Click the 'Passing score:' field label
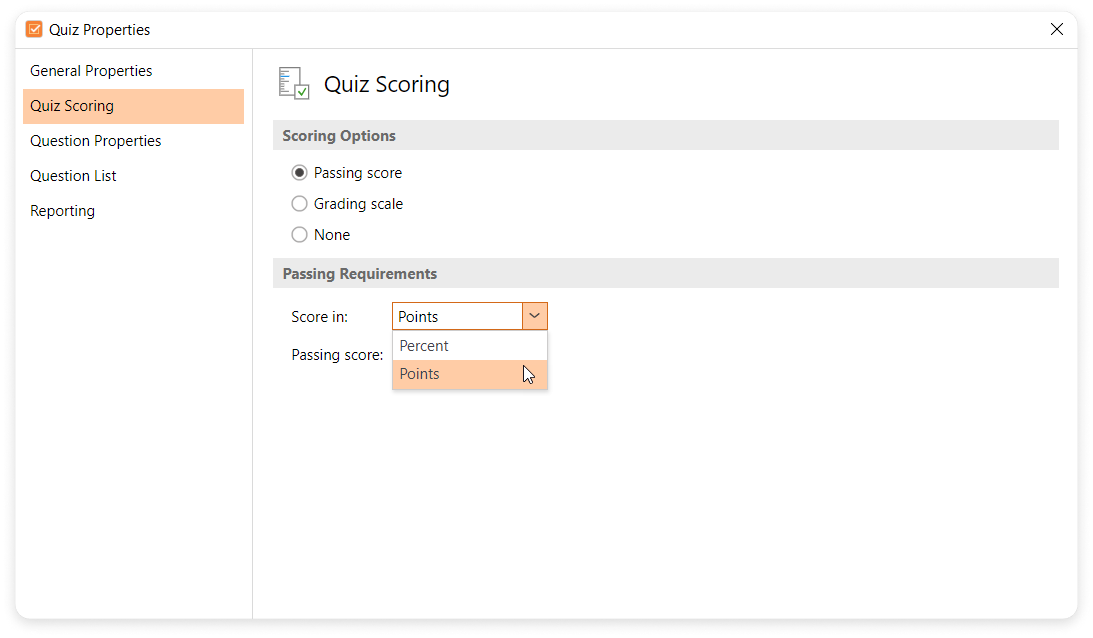 [x=337, y=355]
